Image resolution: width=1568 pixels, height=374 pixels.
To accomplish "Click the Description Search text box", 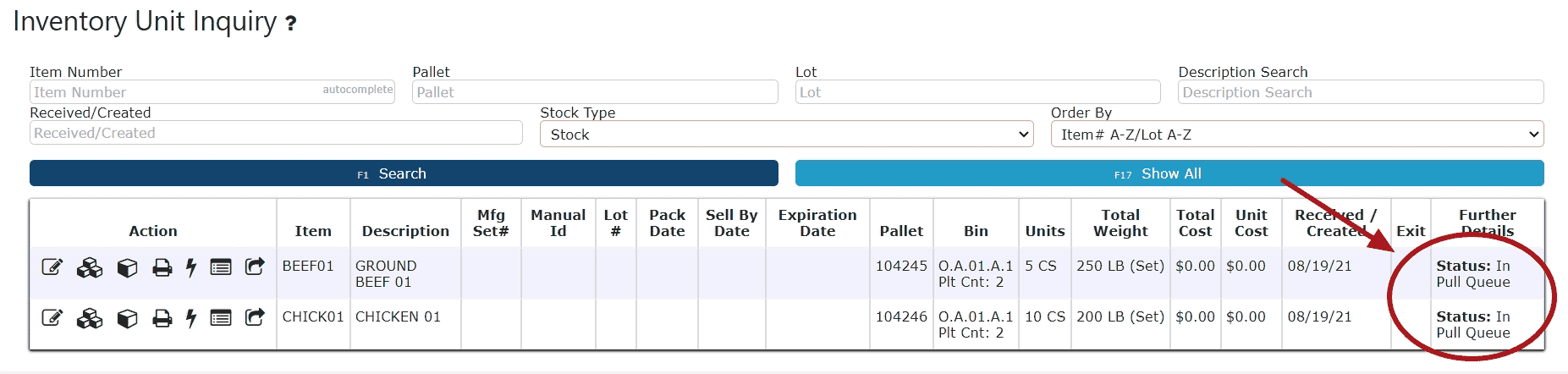I will tap(1361, 92).
